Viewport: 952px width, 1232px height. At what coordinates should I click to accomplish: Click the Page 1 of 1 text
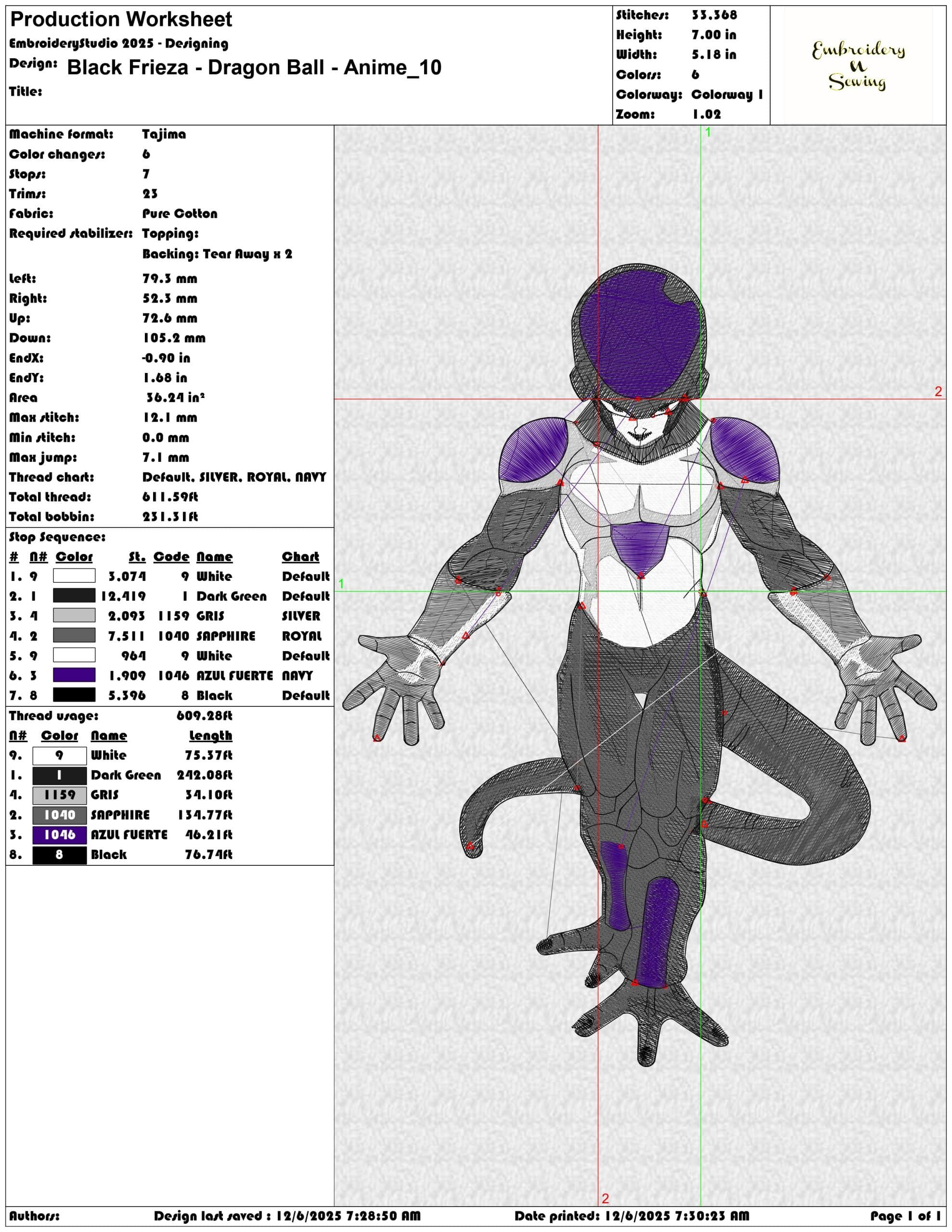pyautogui.click(x=905, y=1216)
